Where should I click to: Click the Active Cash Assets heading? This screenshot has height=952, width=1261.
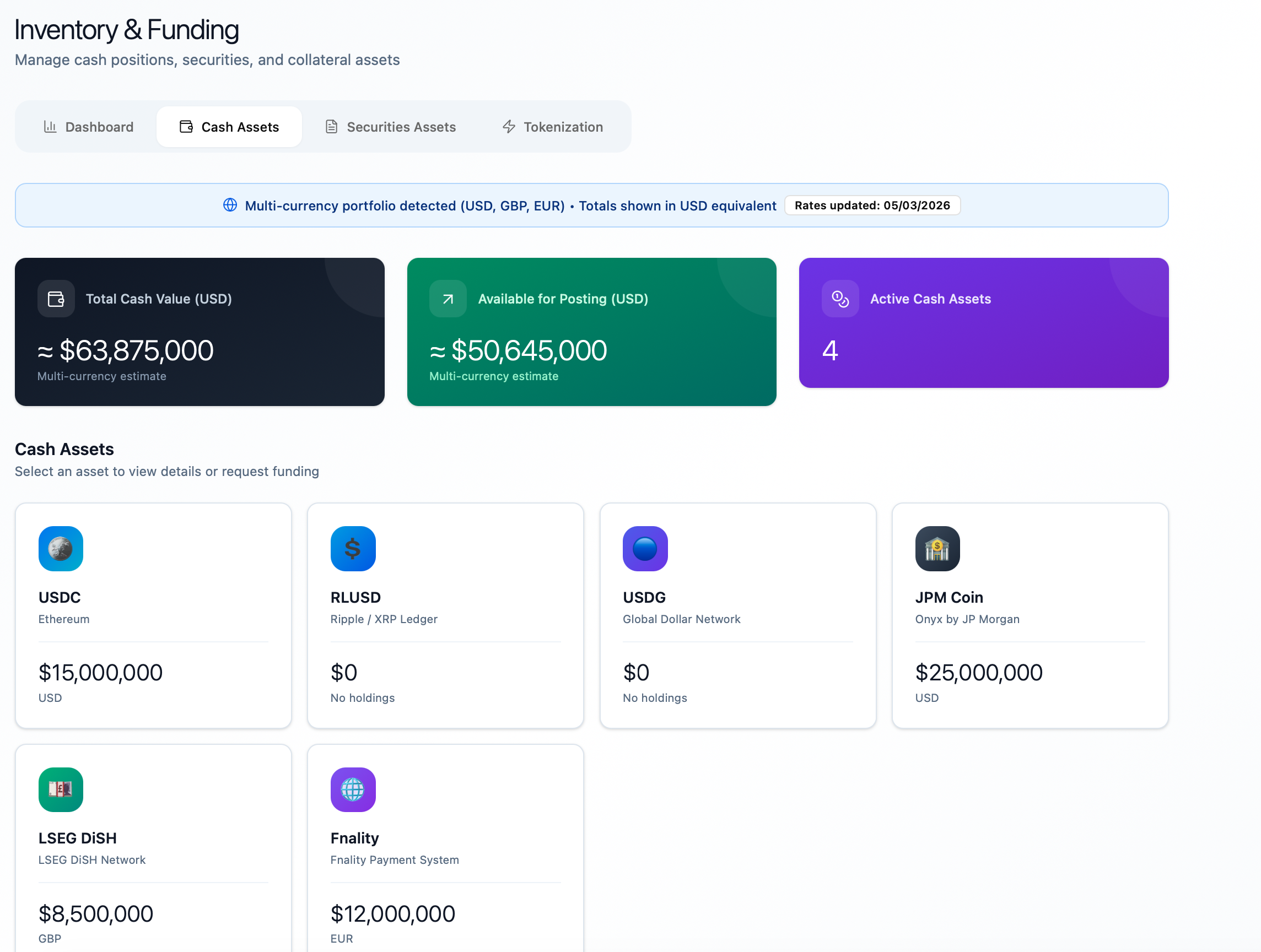tap(931, 299)
